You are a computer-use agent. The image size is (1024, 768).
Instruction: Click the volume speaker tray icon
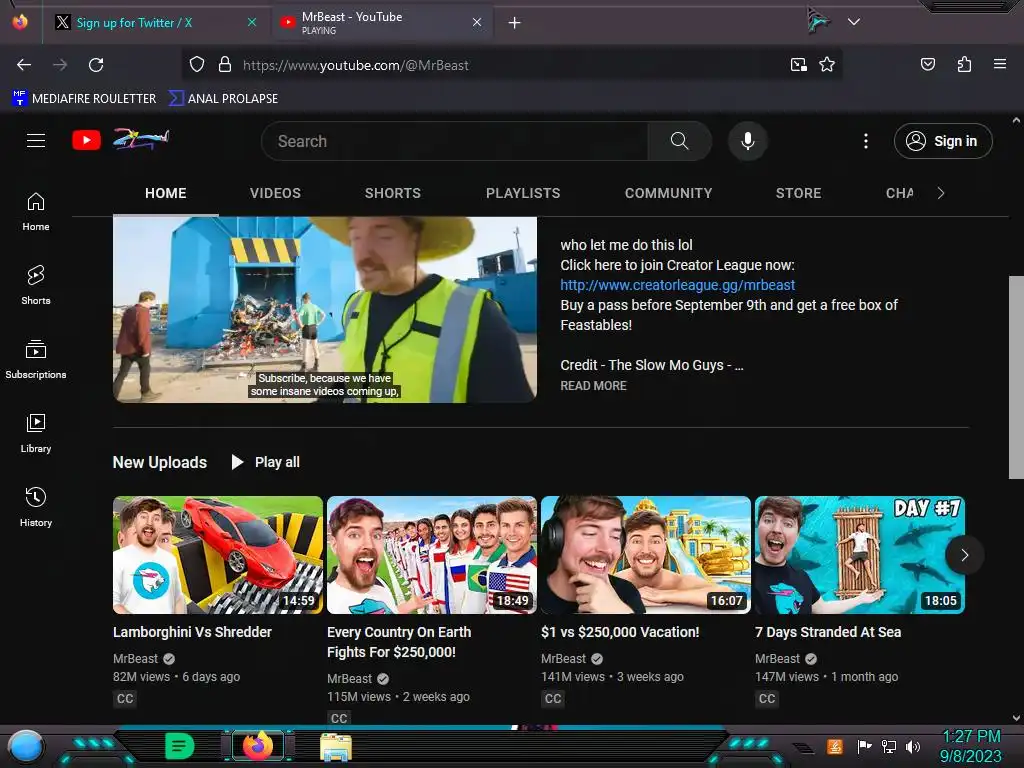912,746
